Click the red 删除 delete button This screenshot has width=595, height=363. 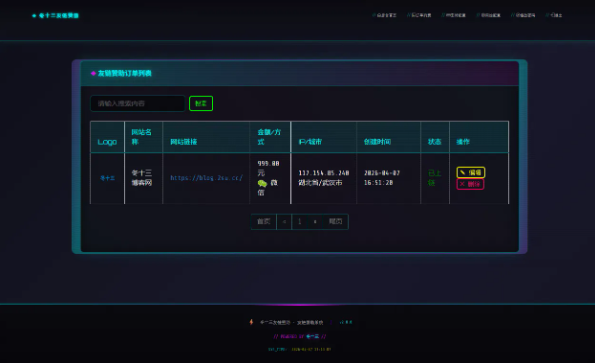coord(470,184)
